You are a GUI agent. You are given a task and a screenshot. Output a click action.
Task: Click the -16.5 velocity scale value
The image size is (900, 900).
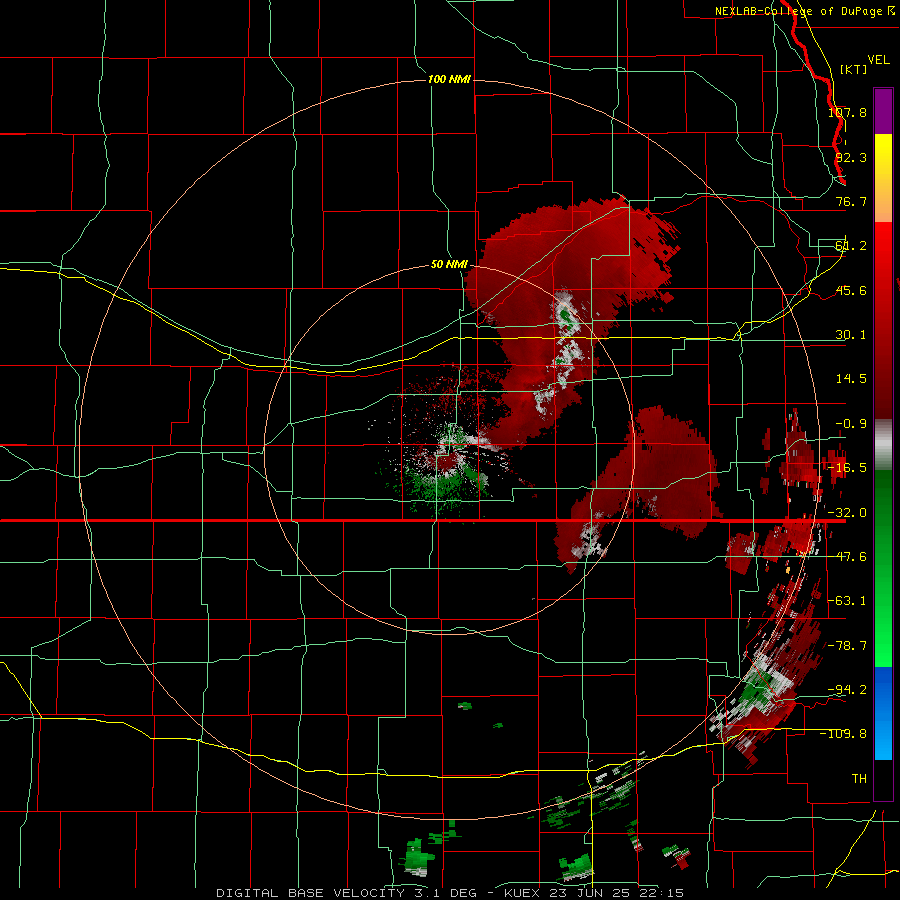[847, 468]
